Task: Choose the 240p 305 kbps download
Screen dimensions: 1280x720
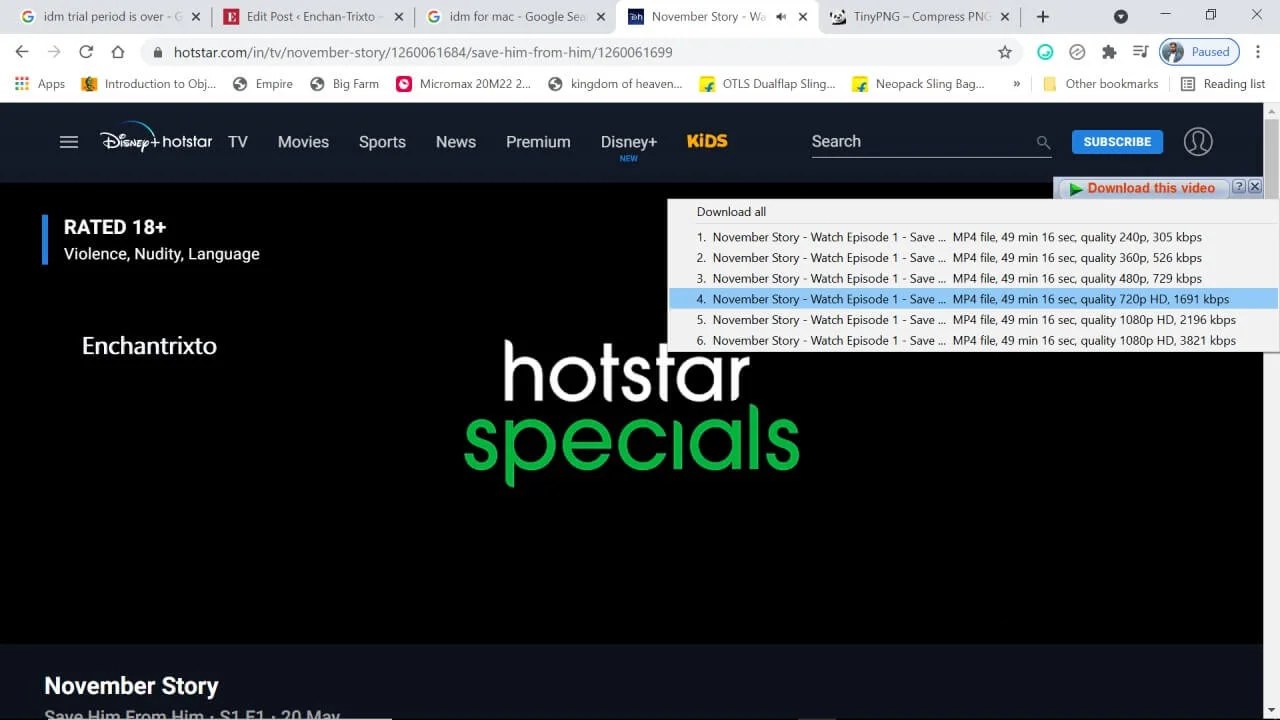Action: pos(973,237)
